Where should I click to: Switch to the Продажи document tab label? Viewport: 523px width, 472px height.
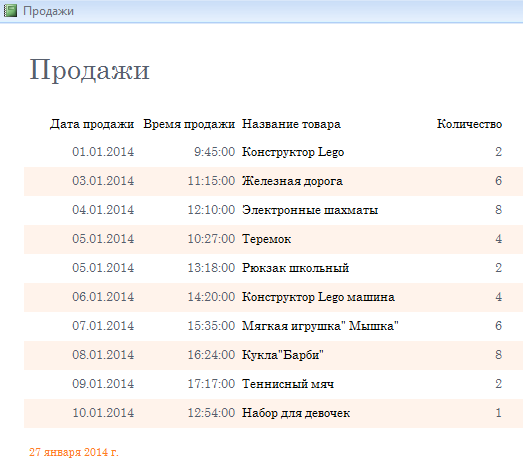pyautogui.click(x=48, y=11)
